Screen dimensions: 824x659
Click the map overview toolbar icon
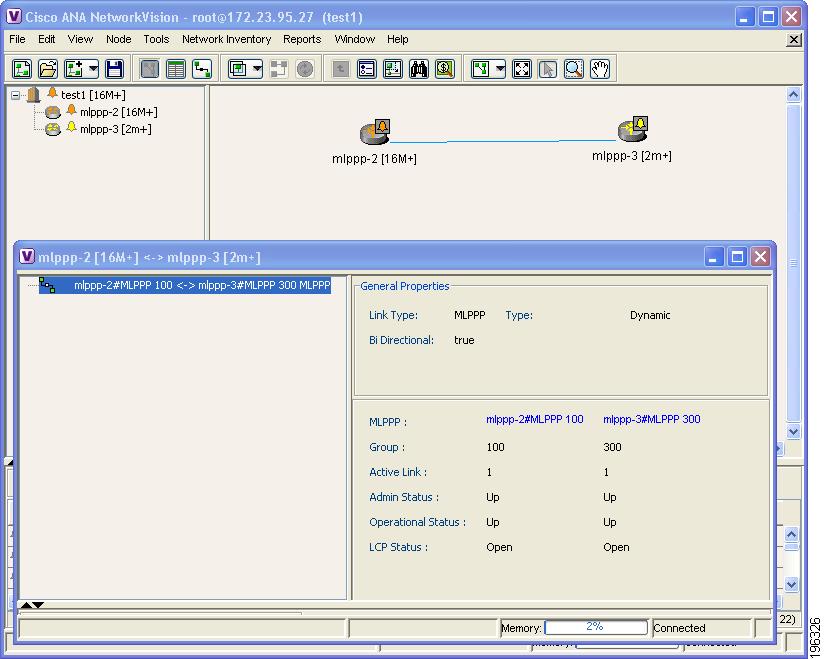click(x=393, y=69)
